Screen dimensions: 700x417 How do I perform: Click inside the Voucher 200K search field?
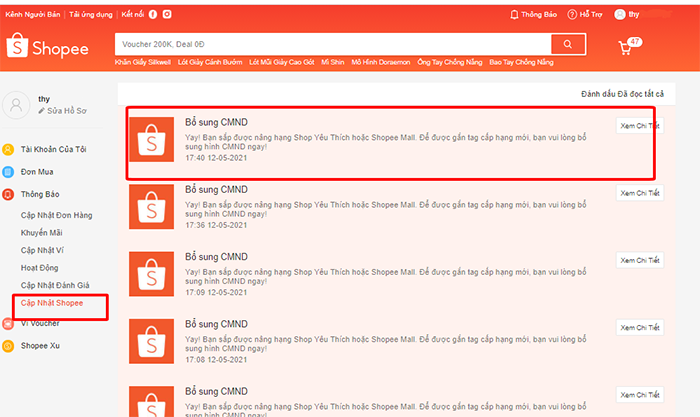tap(333, 44)
